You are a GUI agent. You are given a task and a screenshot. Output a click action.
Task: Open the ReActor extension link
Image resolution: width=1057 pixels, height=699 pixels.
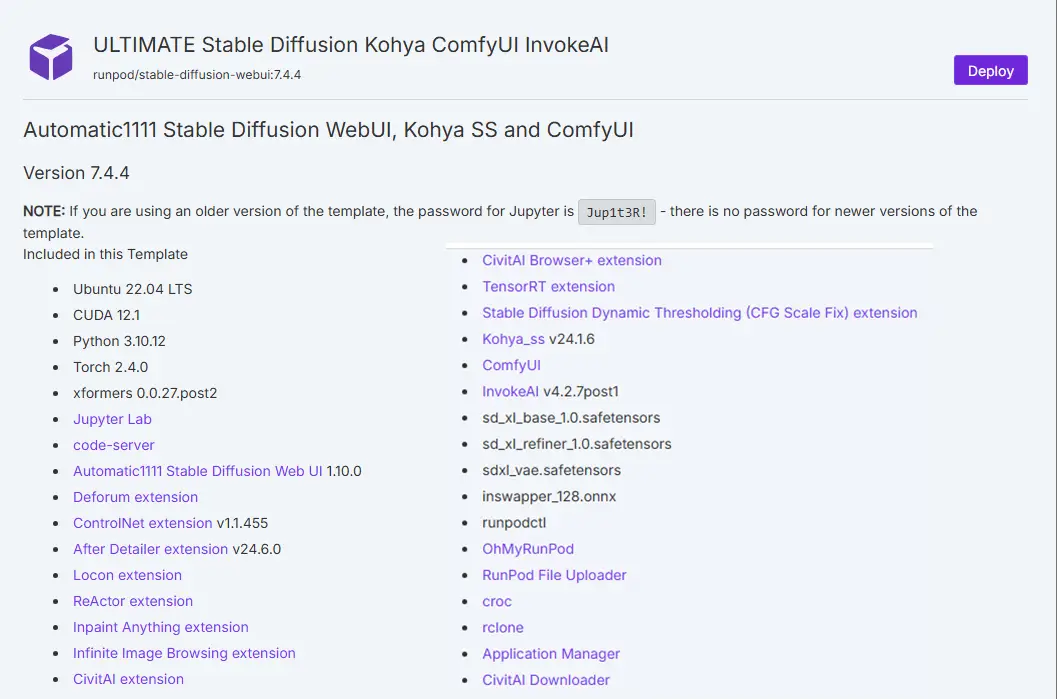click(133, 601)
